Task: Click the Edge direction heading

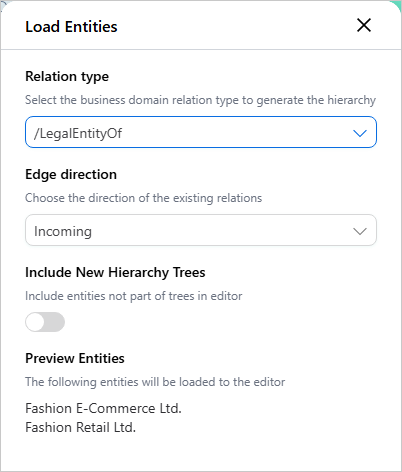Action: point(71,174)
